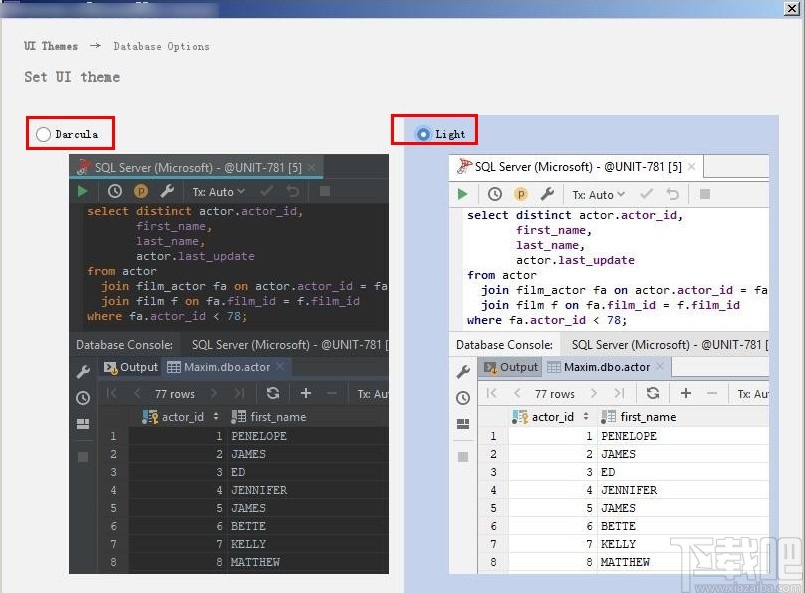
Task: Switch to Output tab in Darcula preview
Action: tap(130, 367)
